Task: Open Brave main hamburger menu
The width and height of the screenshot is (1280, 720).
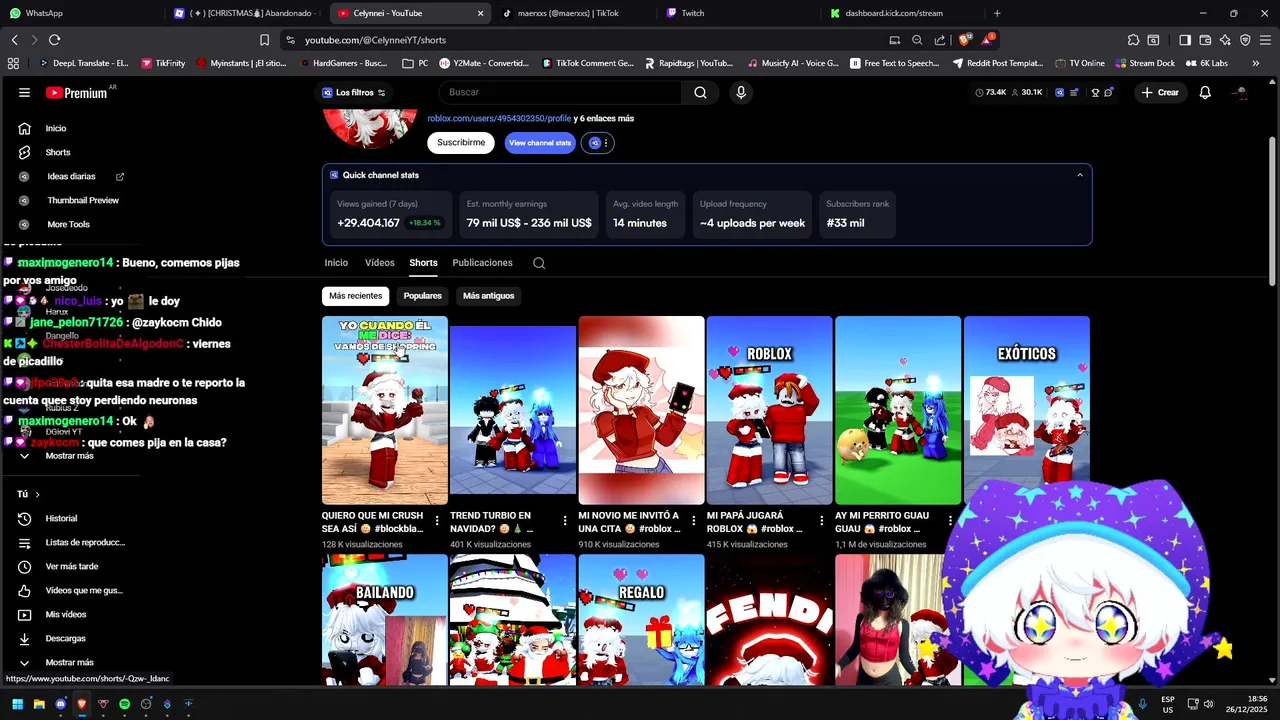Action: [1265, 40]
